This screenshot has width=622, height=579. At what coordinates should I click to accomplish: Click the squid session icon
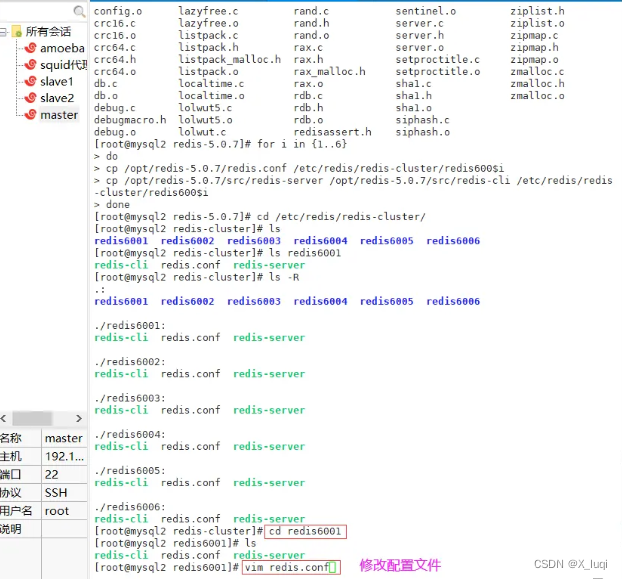click(31, 65)
